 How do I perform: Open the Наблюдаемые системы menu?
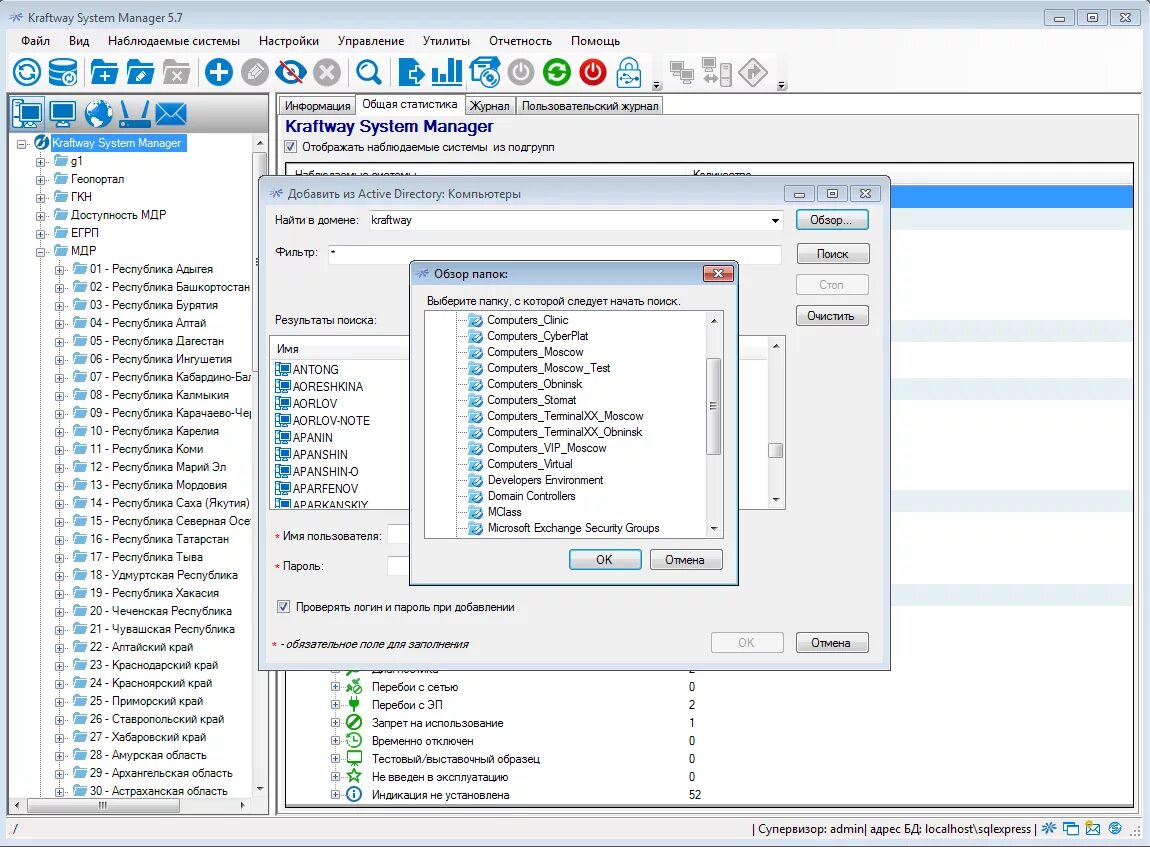click(x=174, y=41)
